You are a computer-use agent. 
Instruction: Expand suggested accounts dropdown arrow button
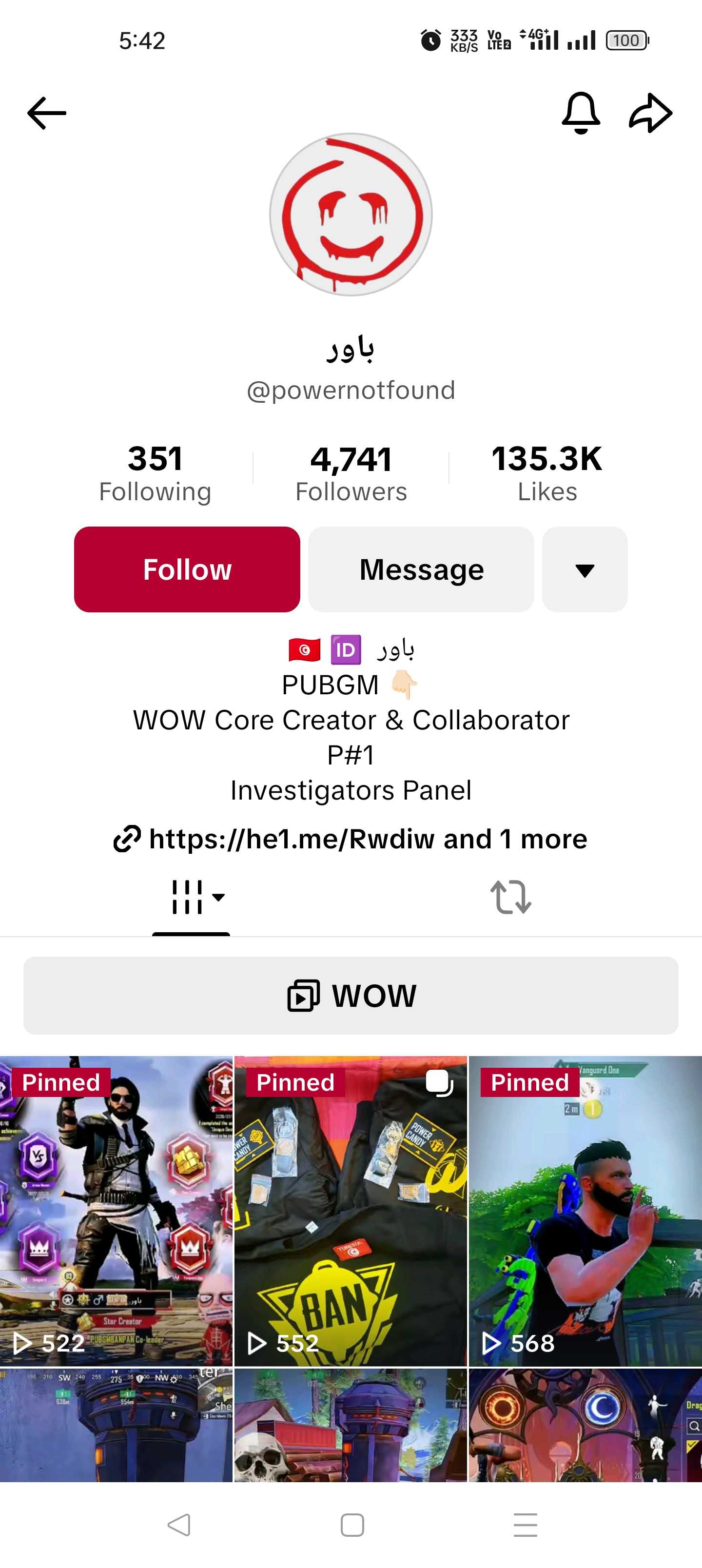[x=585, y=570]
